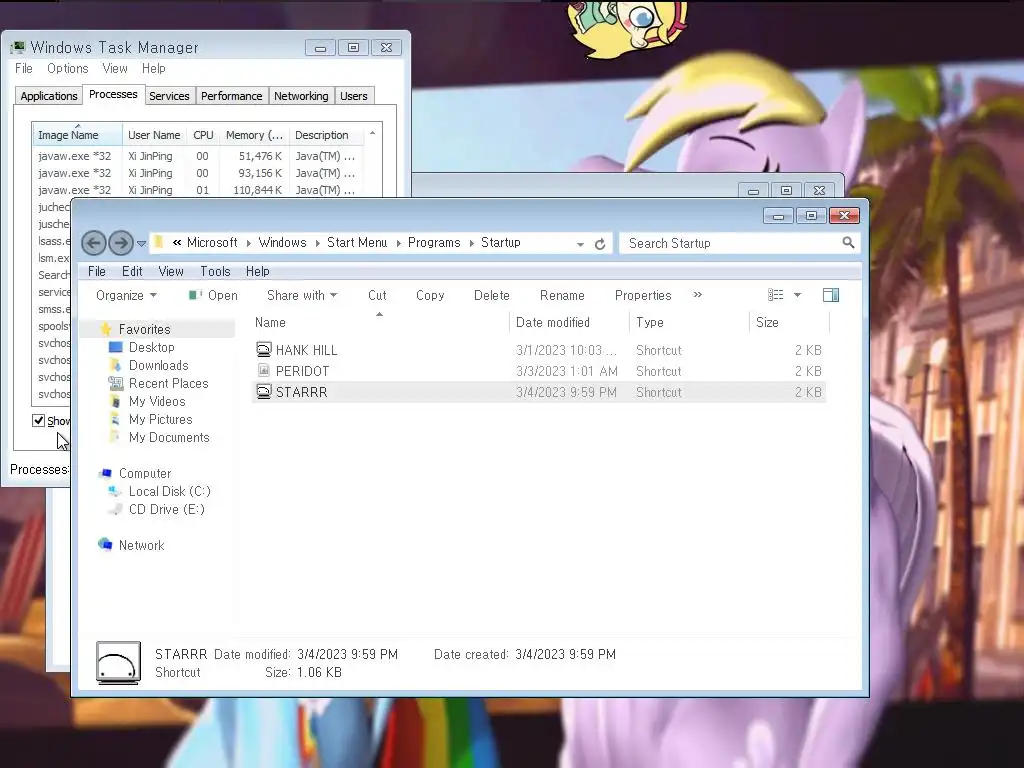Open My Videos in navigation pane
The width and height of the screenshot is (1024, 768).
(157, 401)
